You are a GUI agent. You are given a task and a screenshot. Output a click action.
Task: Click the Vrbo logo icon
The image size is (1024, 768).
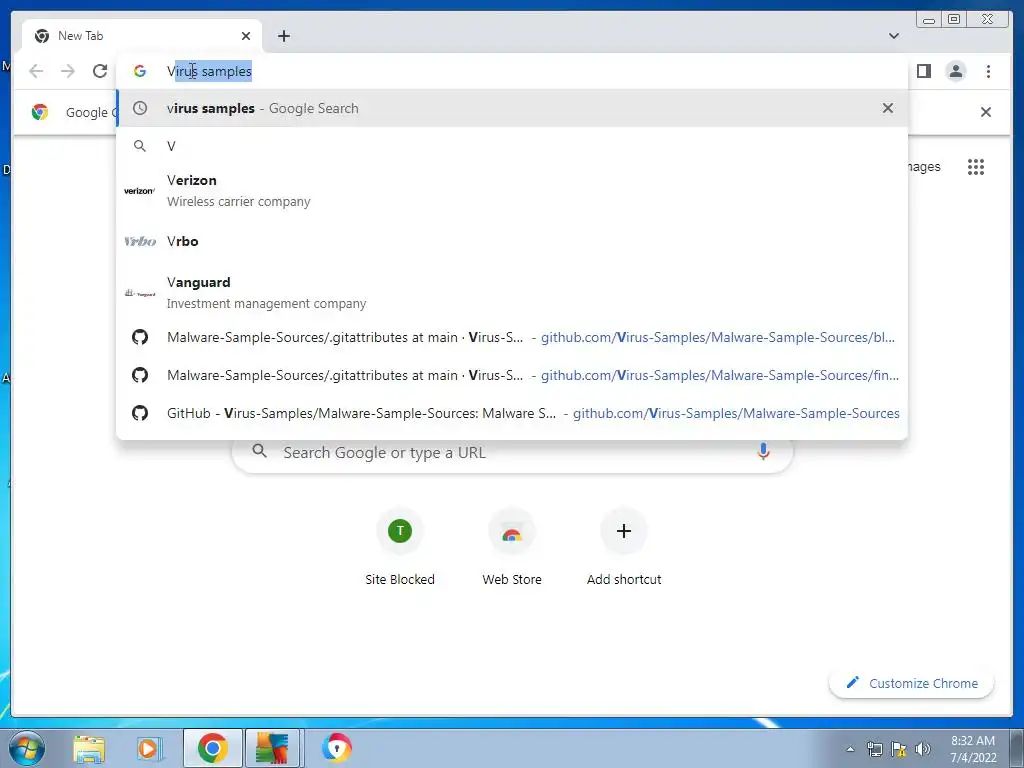[140, 242]
